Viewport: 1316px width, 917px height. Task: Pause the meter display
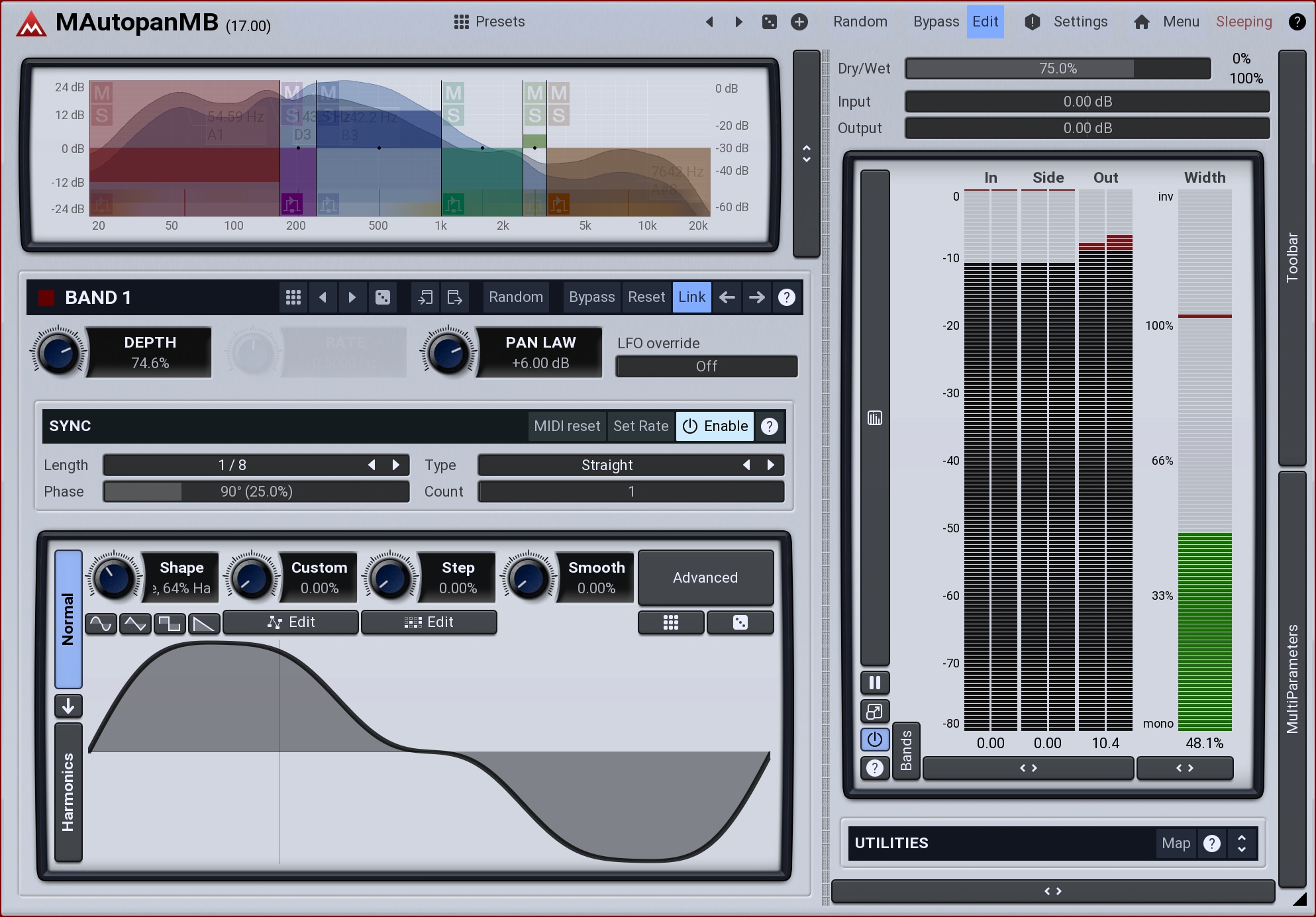(874, 683)
